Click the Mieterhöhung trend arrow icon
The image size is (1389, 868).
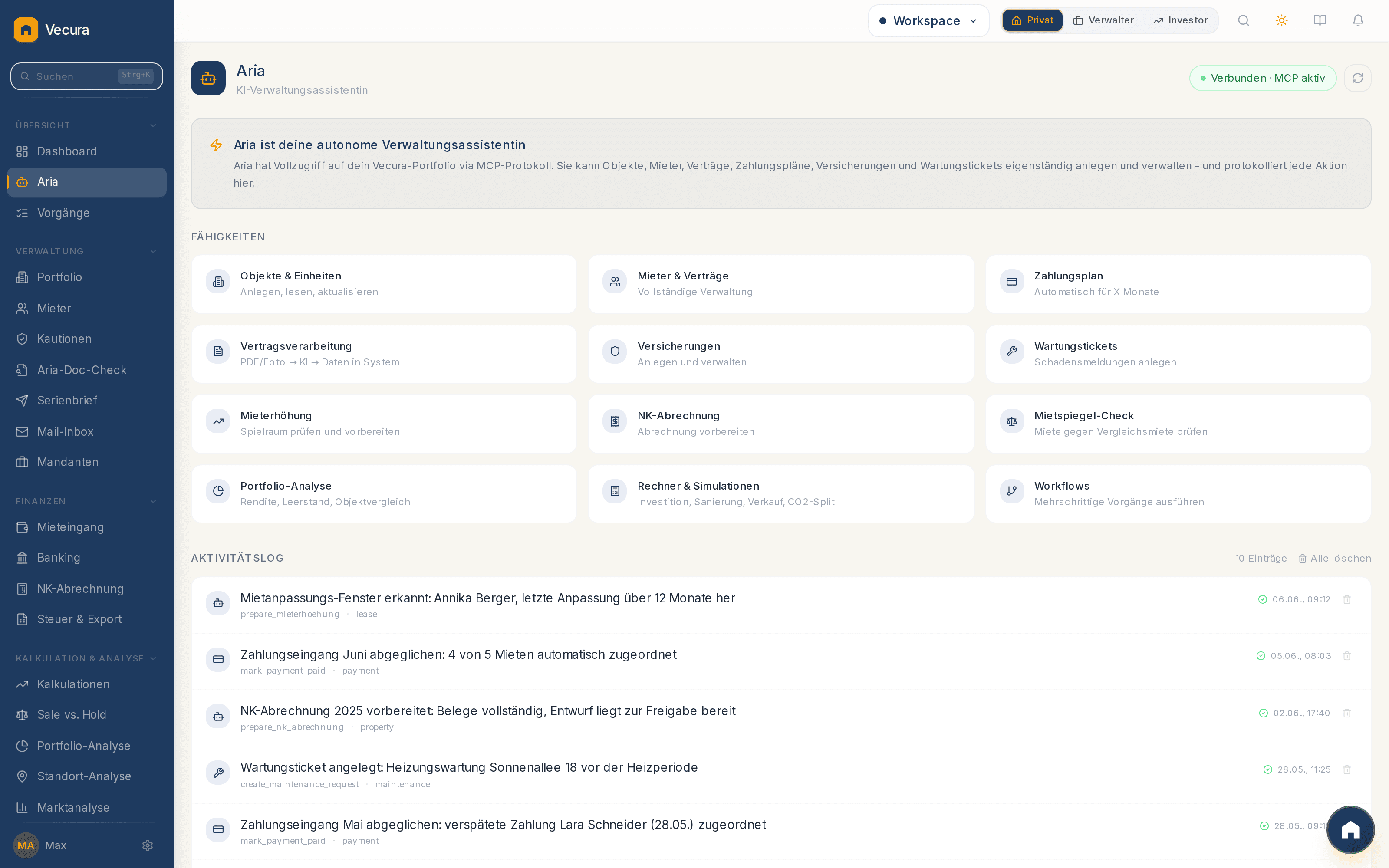[218, 421]
